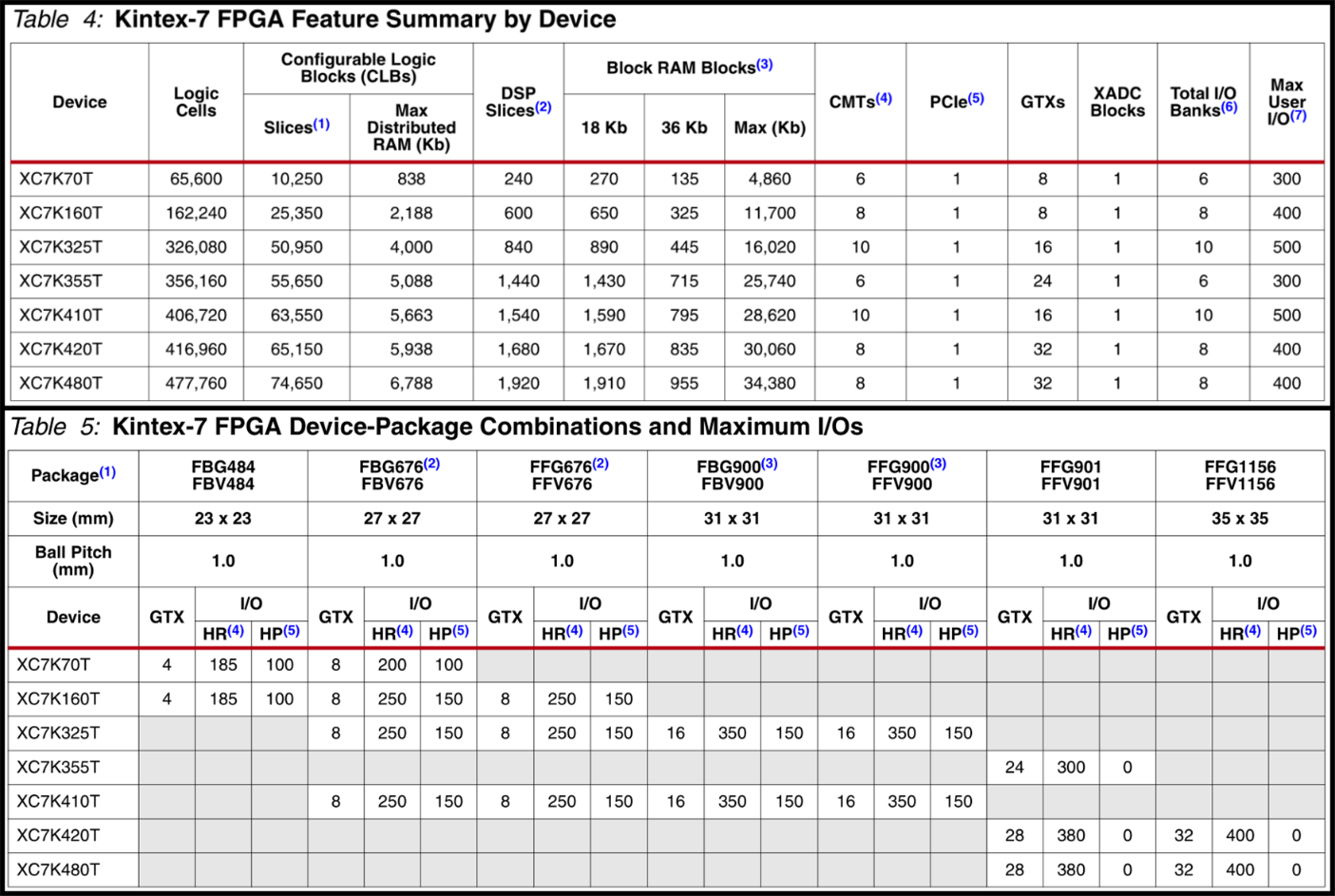Click the 477,760 logic cells value
This screenshot has height=896, width=1335.
coord(196,383)
